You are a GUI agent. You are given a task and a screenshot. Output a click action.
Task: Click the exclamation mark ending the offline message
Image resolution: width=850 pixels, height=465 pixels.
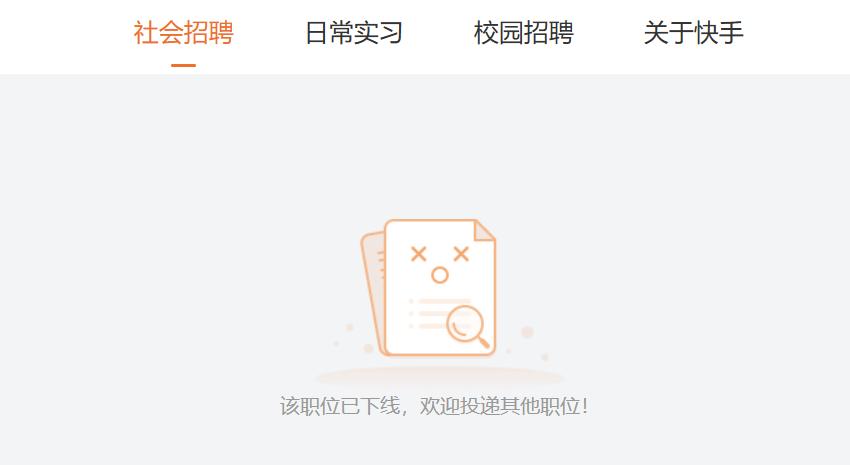point(585,406)
